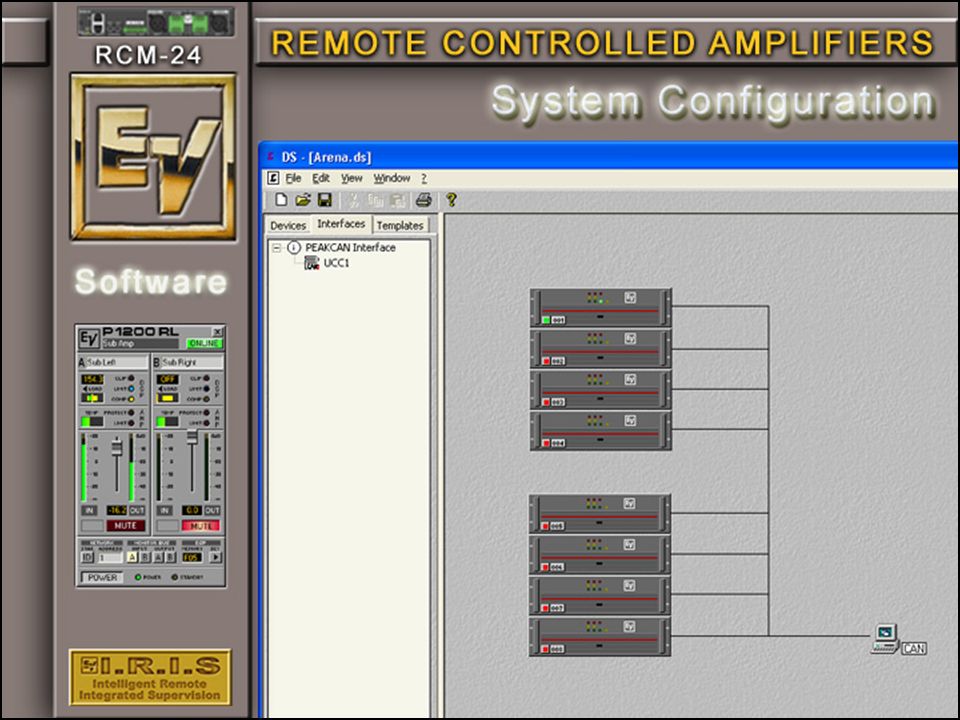Select the PEAKCAN Interface tree label
The image size is (960, 720).
pyautogui.click(x=350, y=247)
